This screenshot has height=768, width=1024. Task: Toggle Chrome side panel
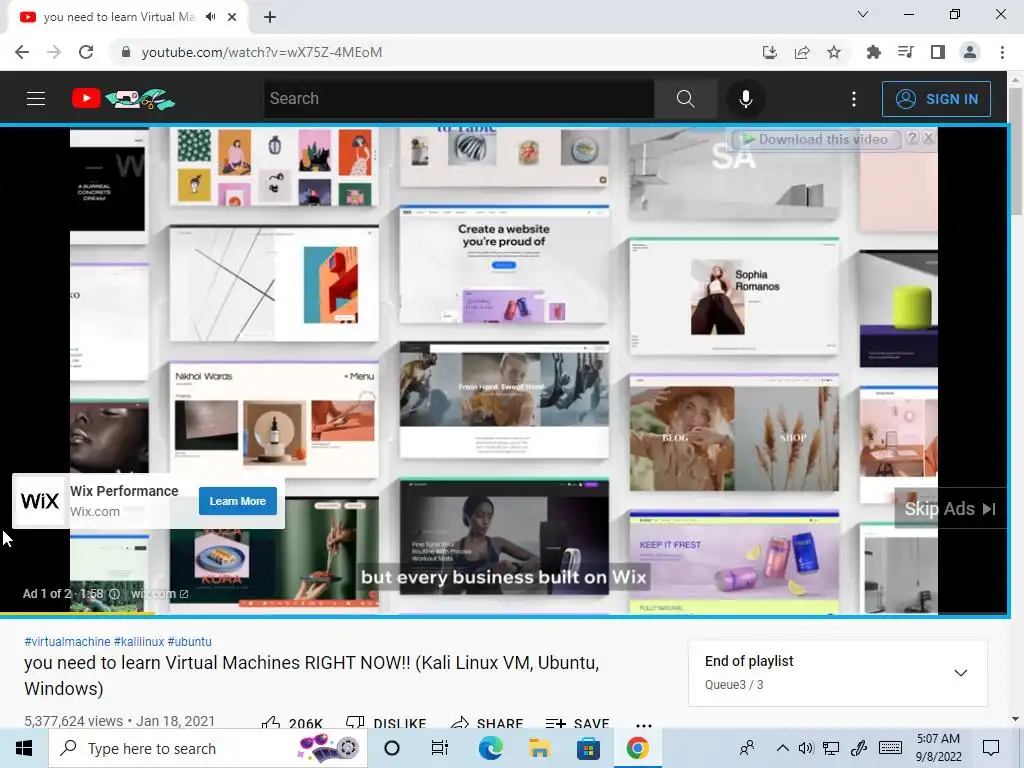937,52
